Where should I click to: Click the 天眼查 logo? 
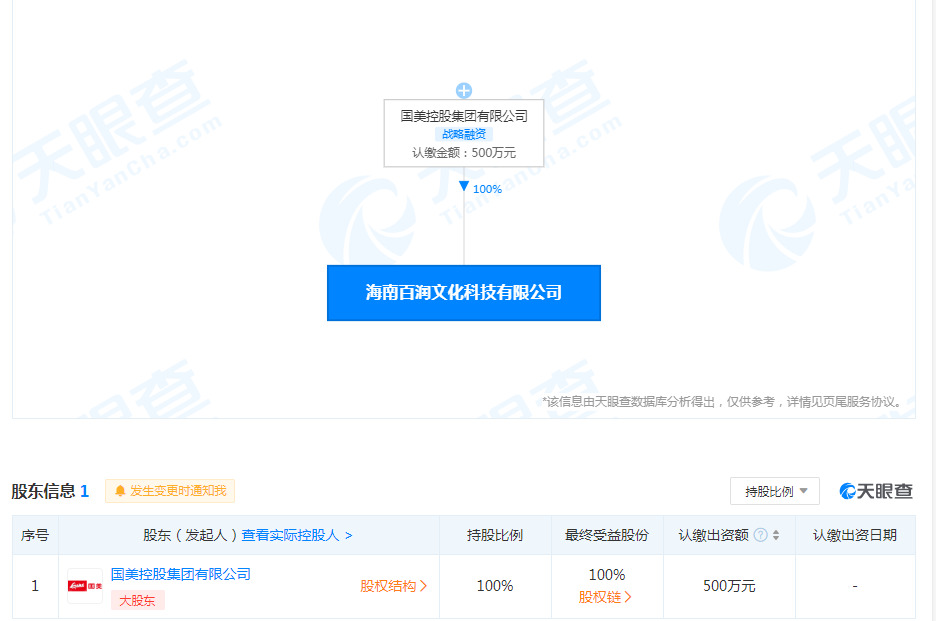coord(876,491)
